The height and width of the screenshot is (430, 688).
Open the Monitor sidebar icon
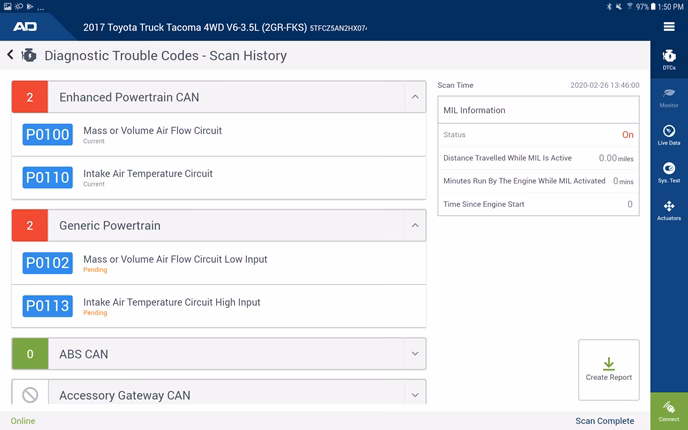[x=669, y=97]
